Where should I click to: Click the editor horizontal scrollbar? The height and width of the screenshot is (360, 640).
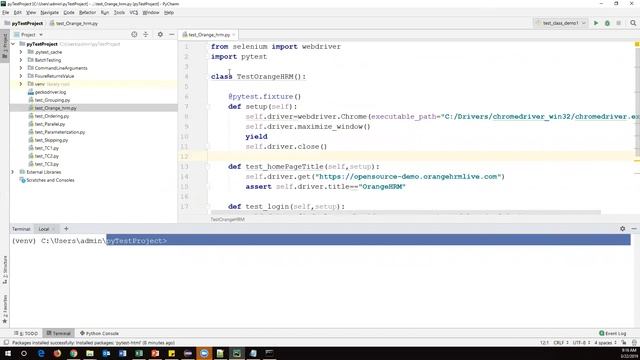click(x=406, y=212)
